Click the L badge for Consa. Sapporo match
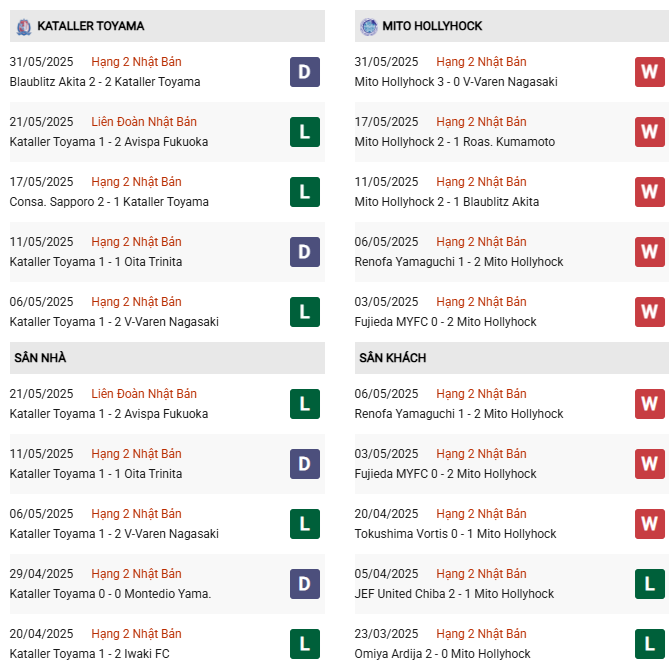The height and width of the screenshot is (668, 671). point(305,192)
